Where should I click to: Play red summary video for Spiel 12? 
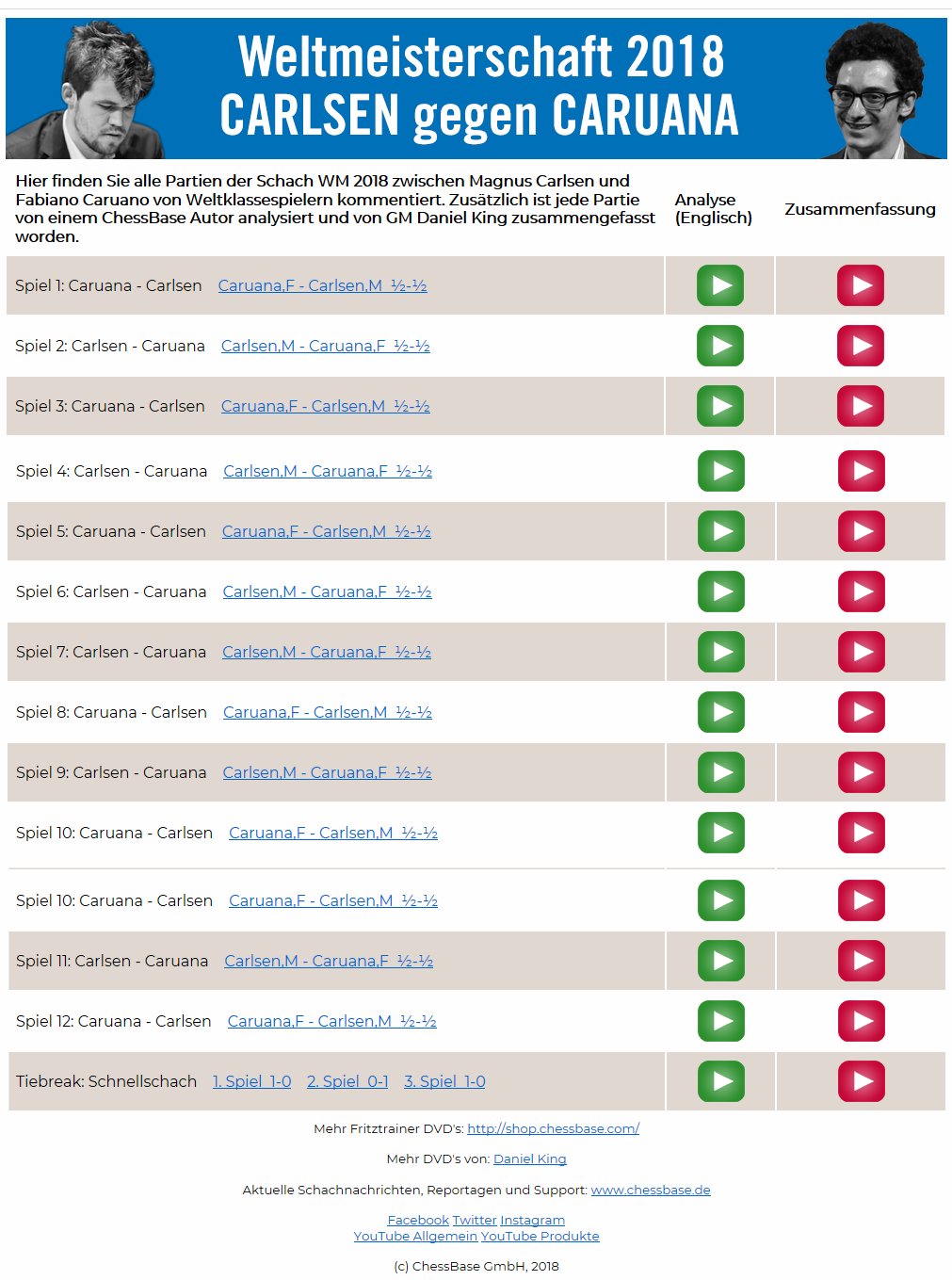[862, 1021]
